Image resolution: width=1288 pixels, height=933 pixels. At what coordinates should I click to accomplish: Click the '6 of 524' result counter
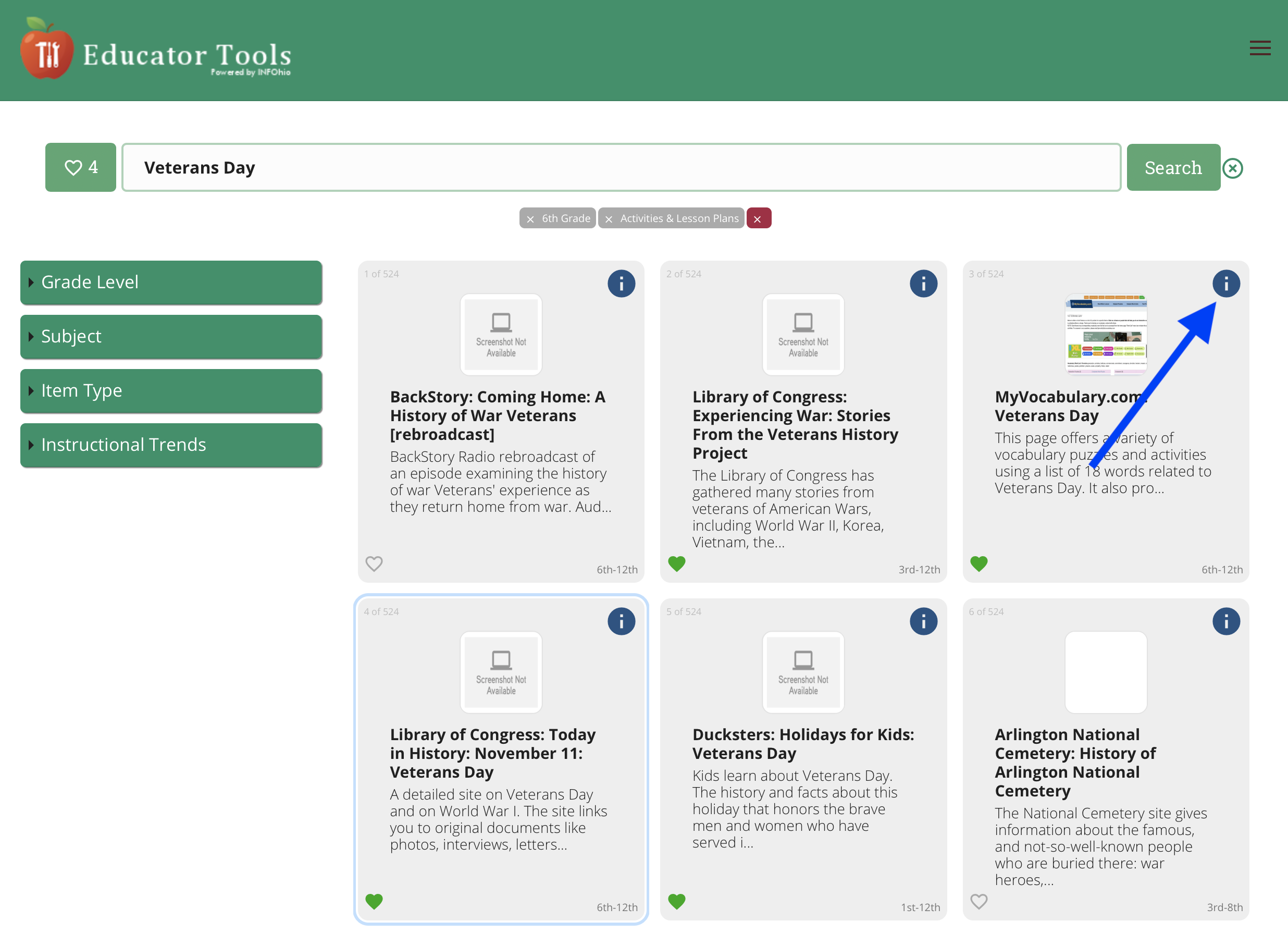pyautogui.click(x=986, y=612)
